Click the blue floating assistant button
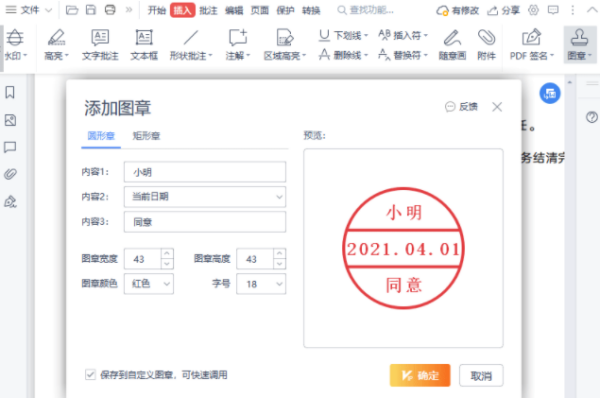 [x=550, y=93]
